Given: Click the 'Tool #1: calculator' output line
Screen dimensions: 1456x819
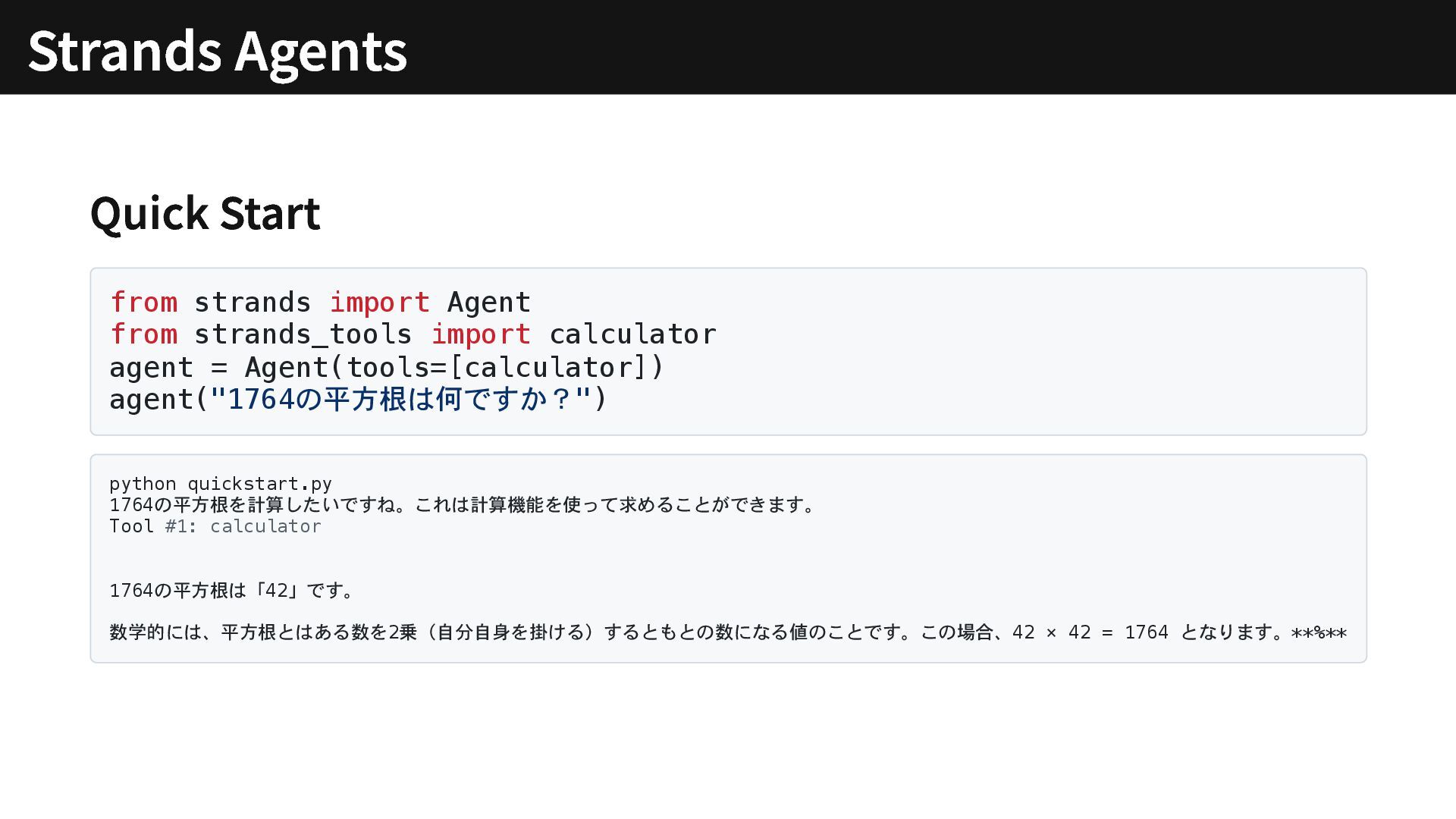Looking at the screenshot, I should coord(215,526).
